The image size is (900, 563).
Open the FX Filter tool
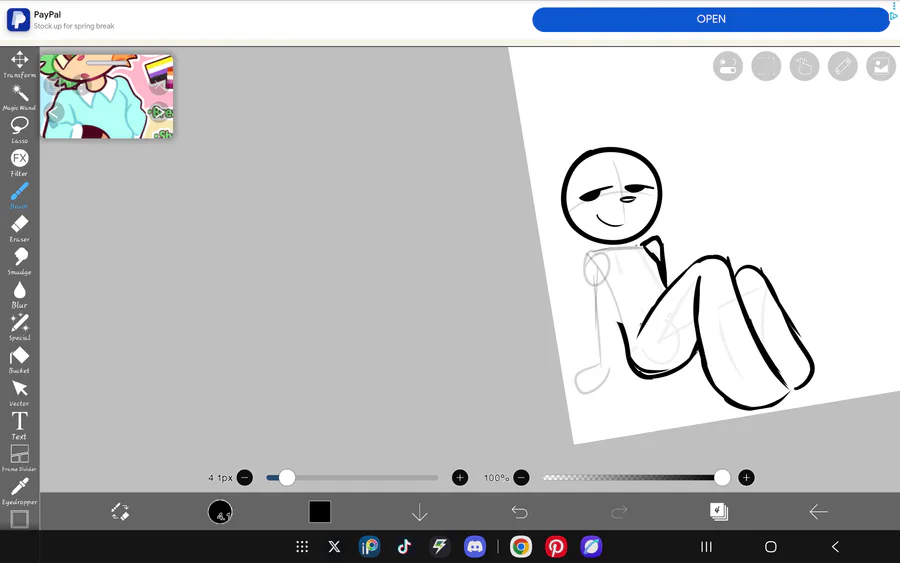coord(20,163)
